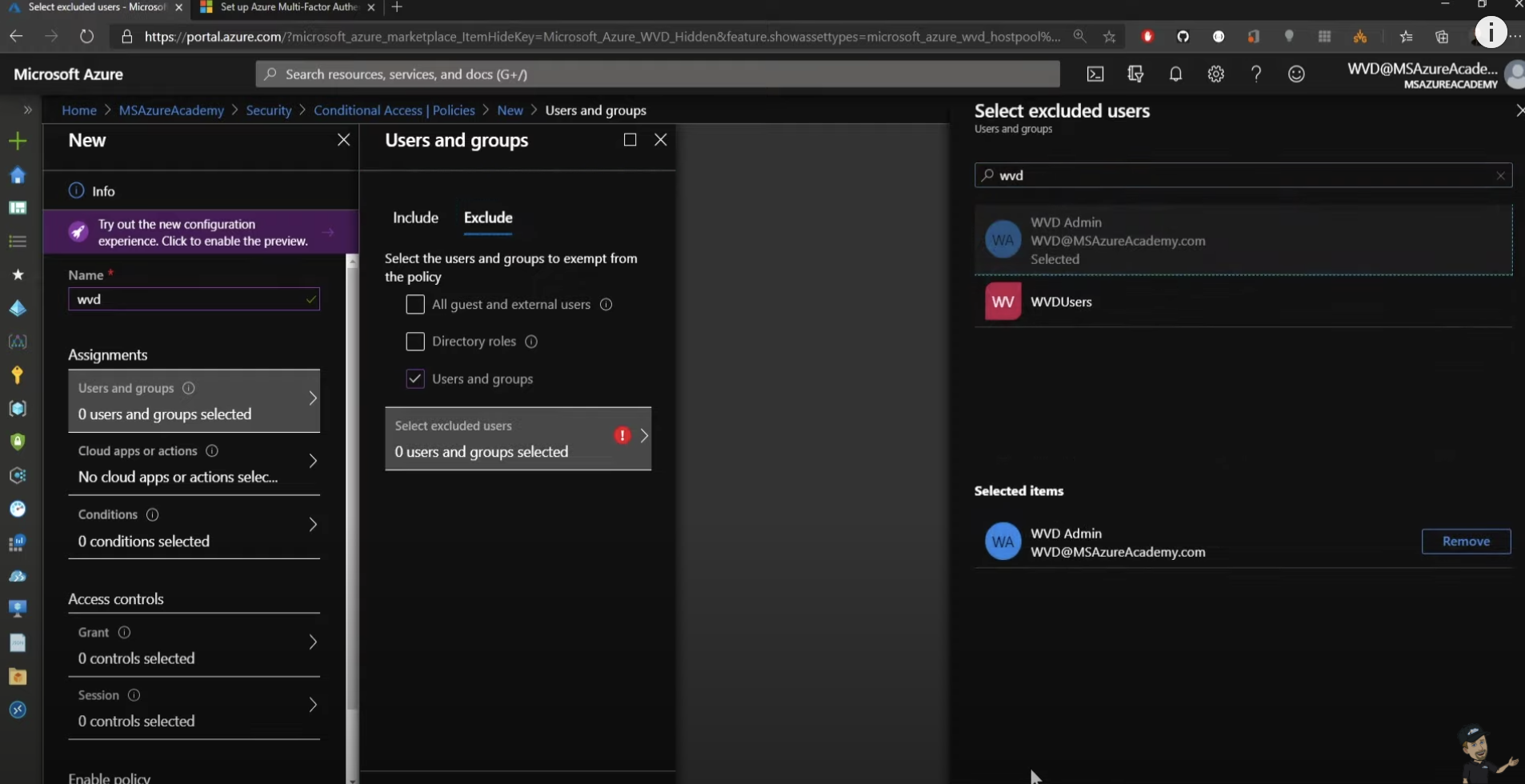The height and width of the screenshot is (784, 1525).
Task: Click the Home icon in sidebar
Action: [x=18, y=175]
